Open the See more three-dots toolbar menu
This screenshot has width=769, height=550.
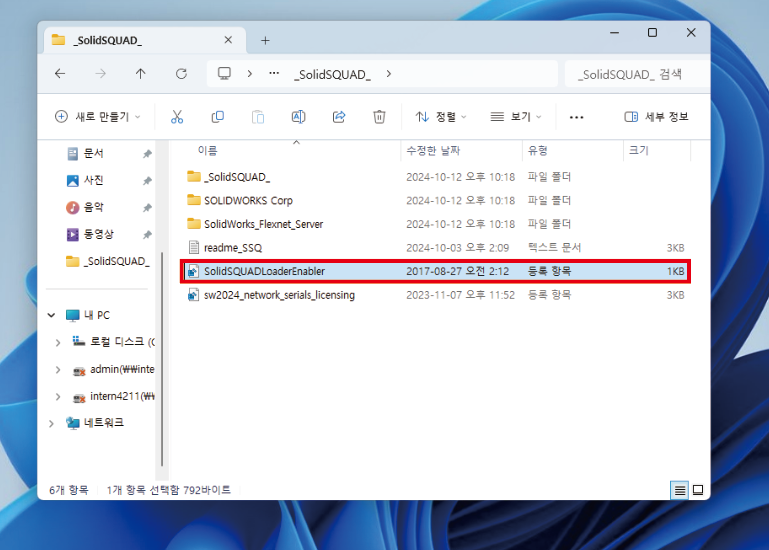pyautogui.click(x=576, y=117)
